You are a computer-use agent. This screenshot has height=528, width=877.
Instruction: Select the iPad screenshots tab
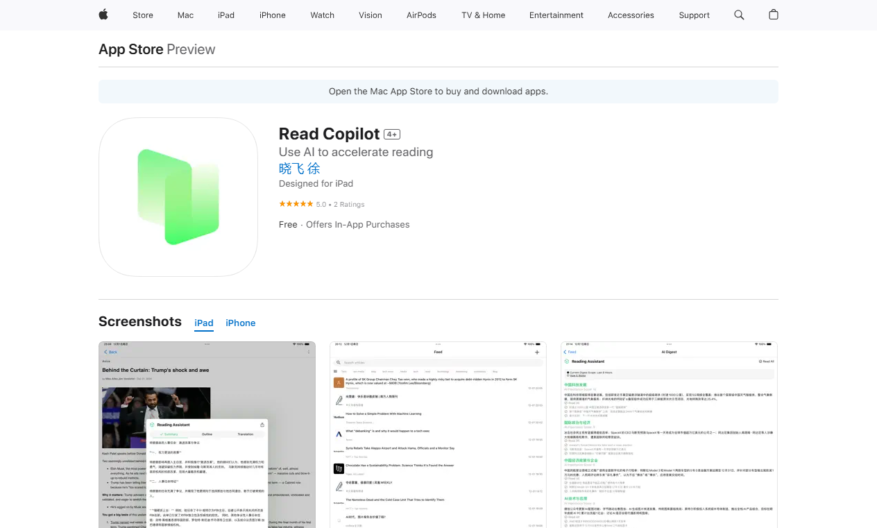(x=204, y=323)
